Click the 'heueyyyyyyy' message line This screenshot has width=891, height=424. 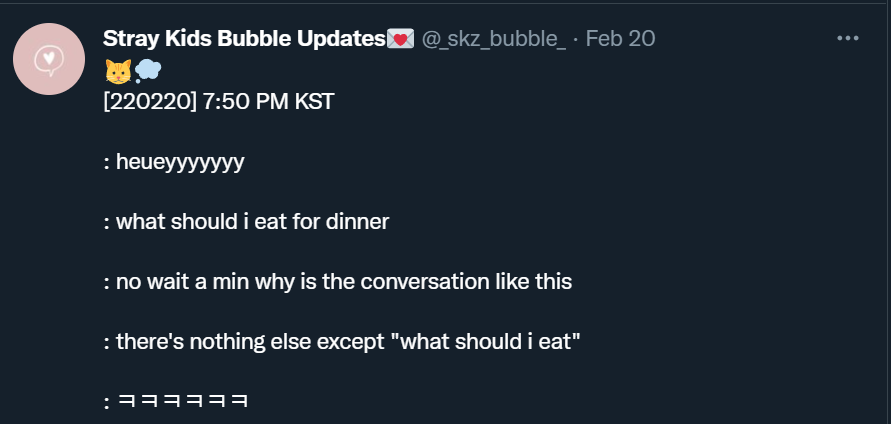(174, 163)
